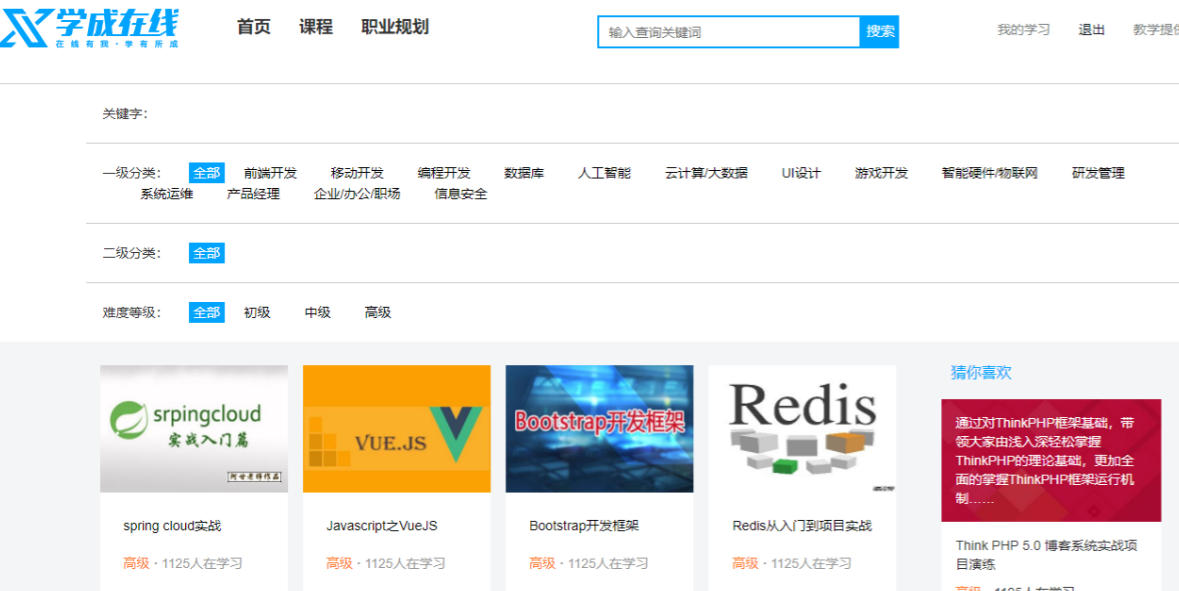Image resolution: width=1179 pixels, height=591 pixels.
Task: Open 我的学习 link
Action: (x=1023, y=30)
